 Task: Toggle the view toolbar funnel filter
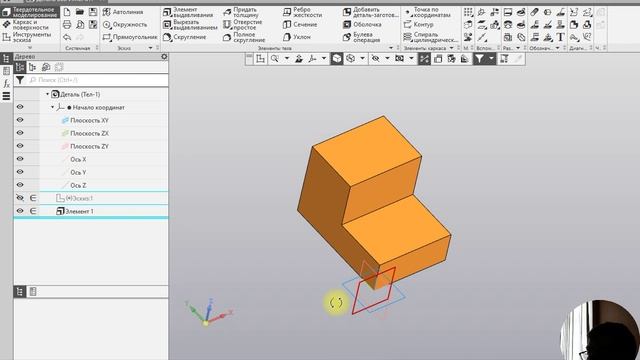(479, 59)
